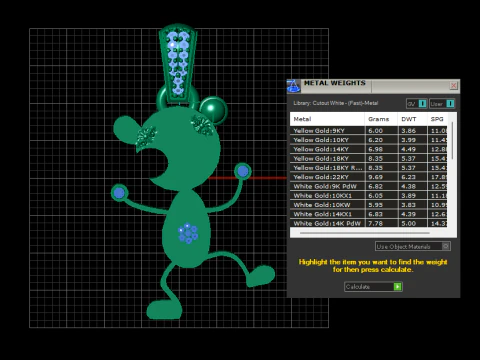Click the Grams column header
The height and width of the screenshot is (360, 480).
click(381, 119)
